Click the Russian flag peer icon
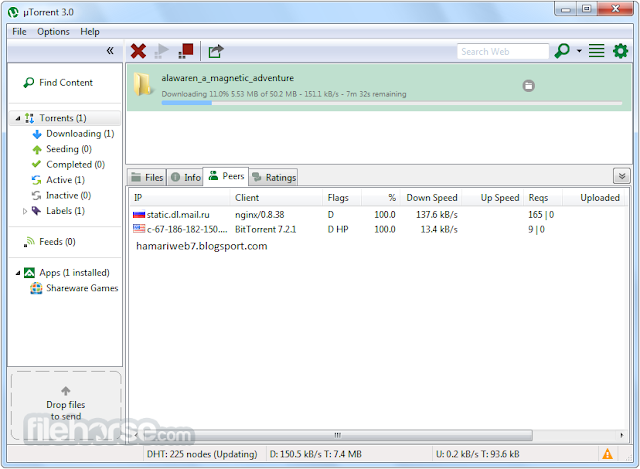This screenshot has height=469, width=640. (139, 214)
